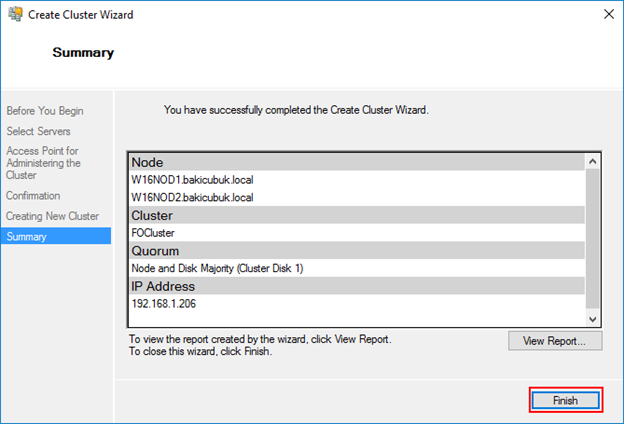Select the Select Servers step

(39, 131)
